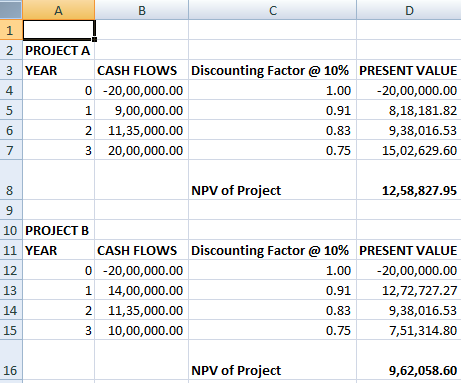The height and width of the screenshot is (383, 461).
Task: Select row 3 header
Action: (x=11, y=70)
